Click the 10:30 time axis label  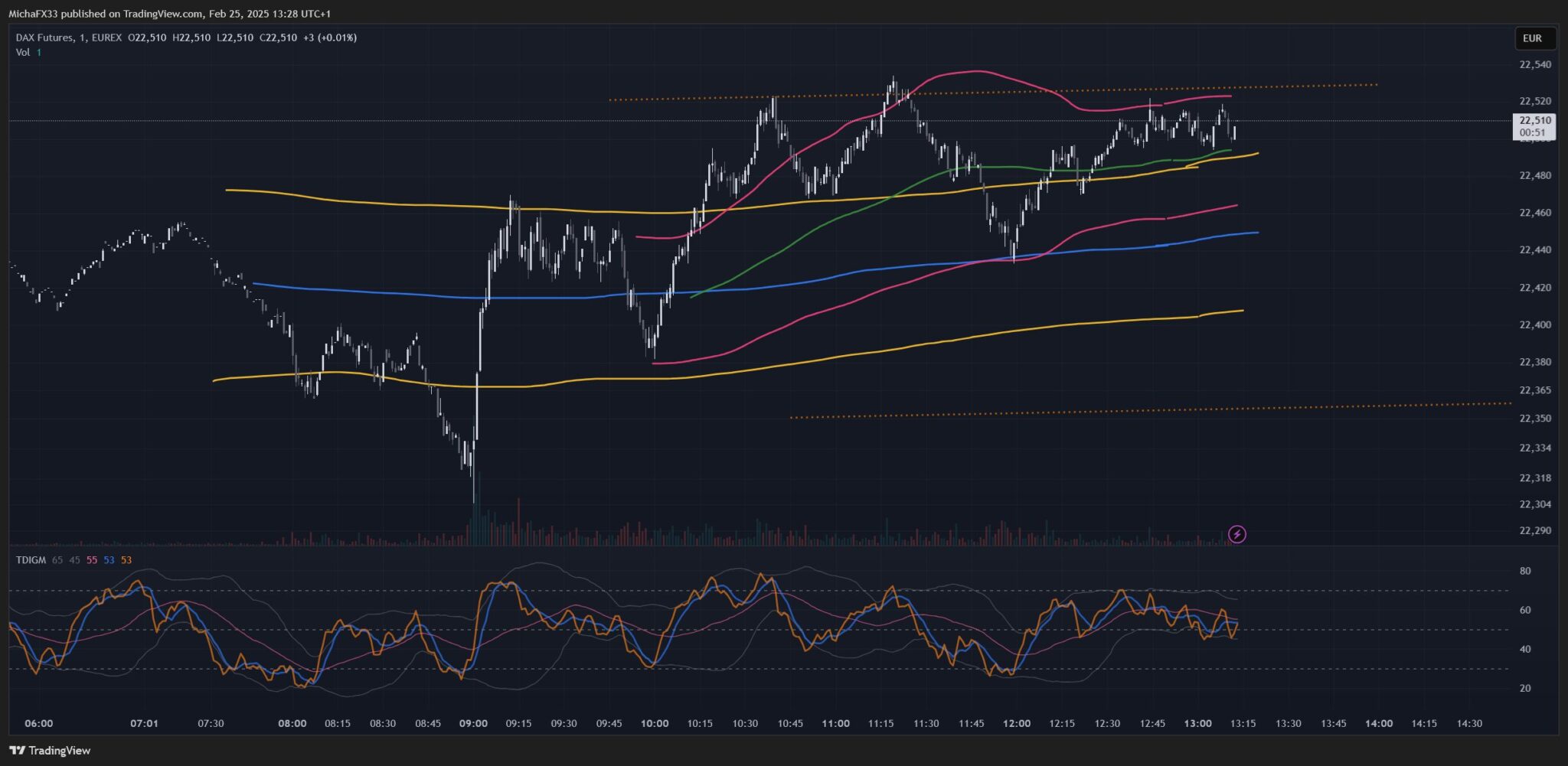pyautogui.click(x=745, y=724)
